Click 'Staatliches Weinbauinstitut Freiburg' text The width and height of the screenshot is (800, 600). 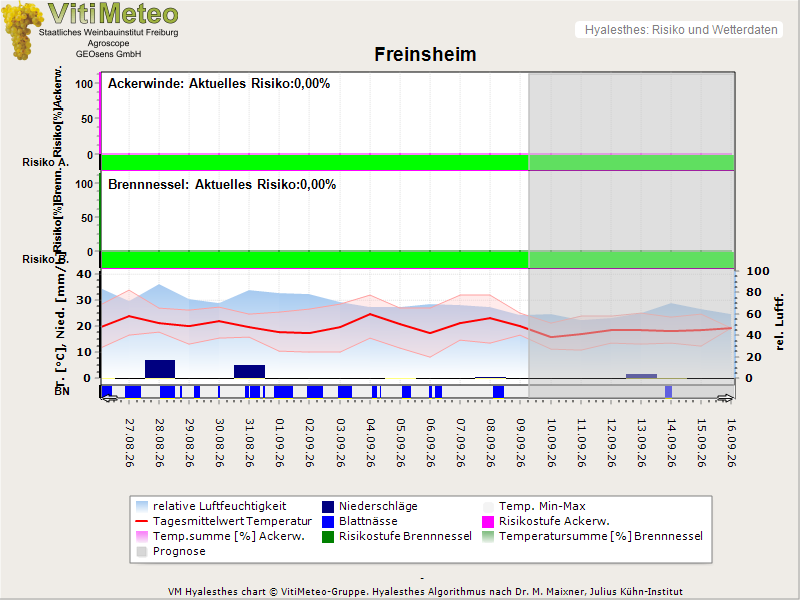[x=109, y=33]
